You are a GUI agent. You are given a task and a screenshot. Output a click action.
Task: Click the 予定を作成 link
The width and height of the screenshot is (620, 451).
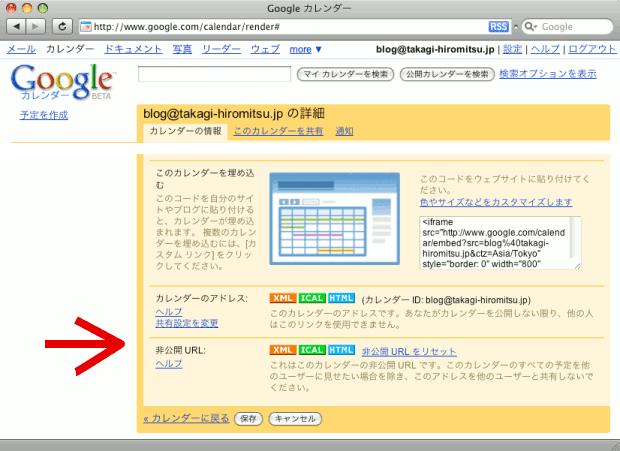pos(44,115)
